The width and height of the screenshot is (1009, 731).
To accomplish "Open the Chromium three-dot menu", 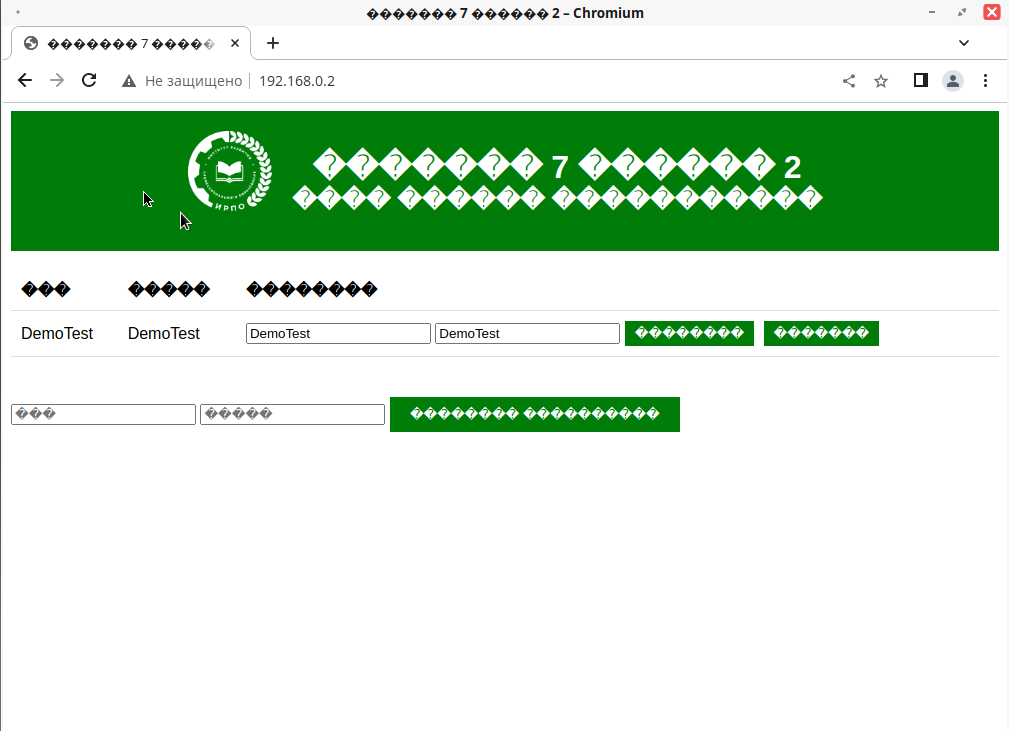I will (985, 81).
